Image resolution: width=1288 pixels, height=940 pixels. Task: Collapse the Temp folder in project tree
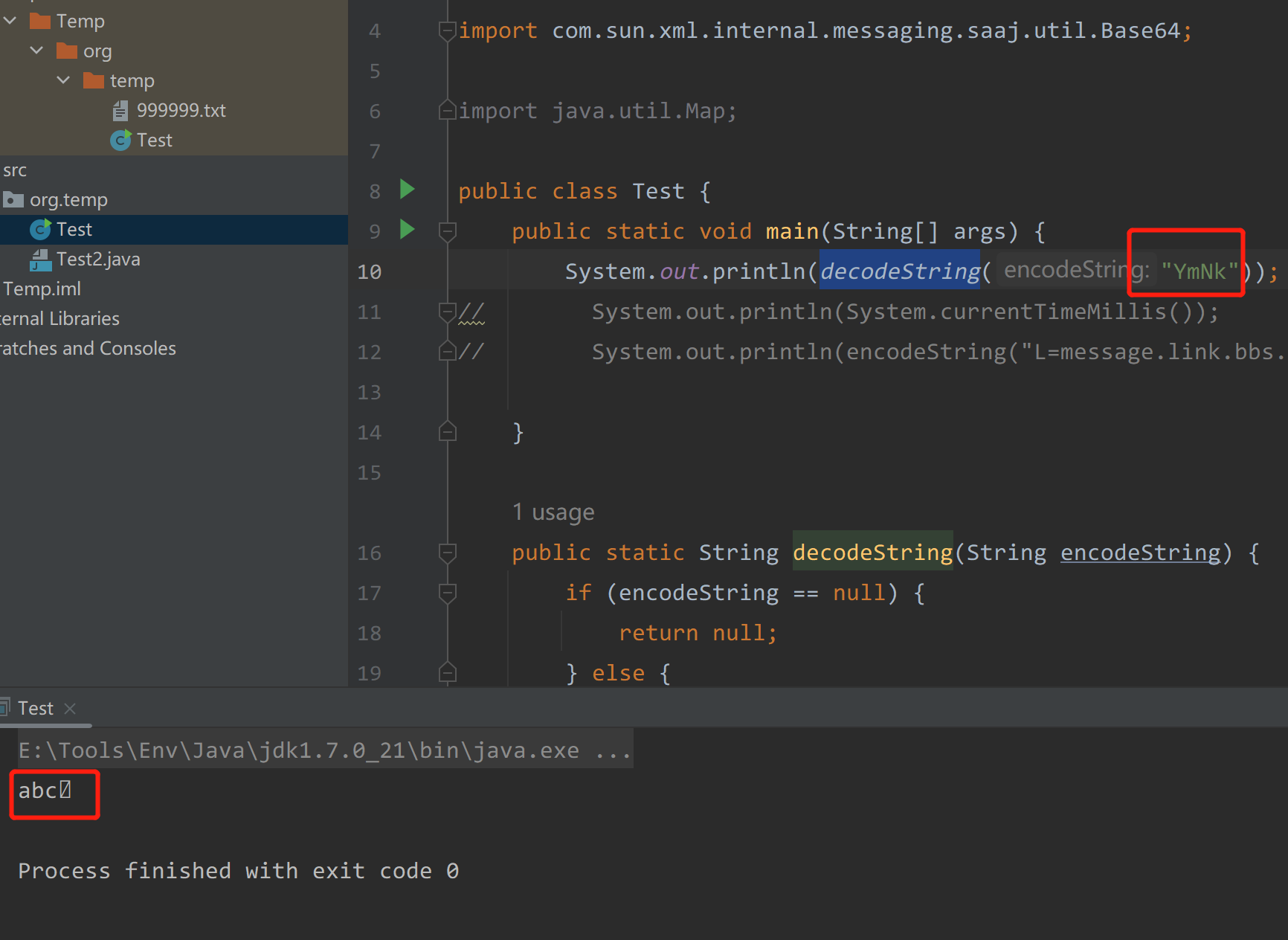10,21
